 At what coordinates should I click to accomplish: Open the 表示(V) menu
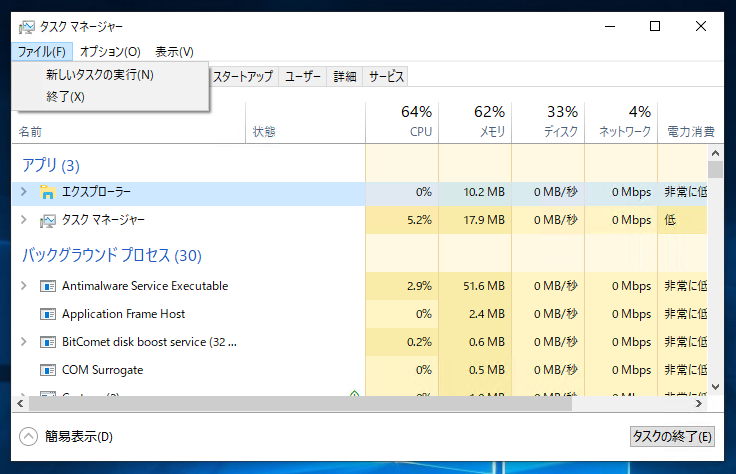click(174, 52)
